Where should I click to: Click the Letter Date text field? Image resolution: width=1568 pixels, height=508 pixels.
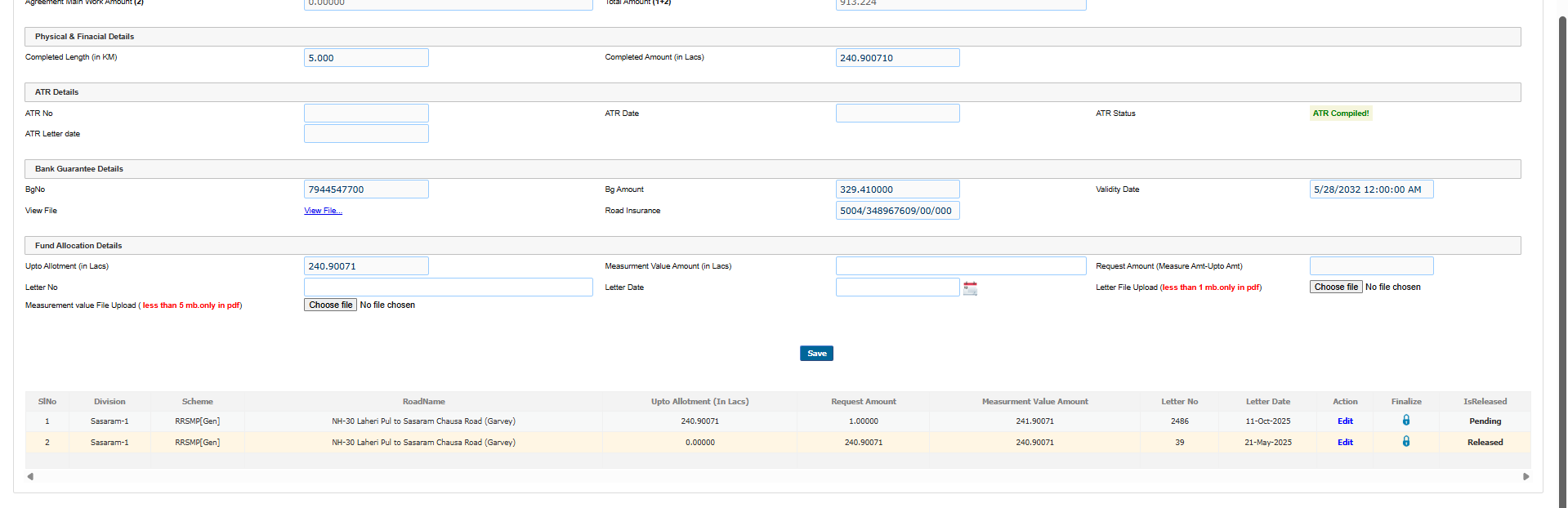coord(897,287)
